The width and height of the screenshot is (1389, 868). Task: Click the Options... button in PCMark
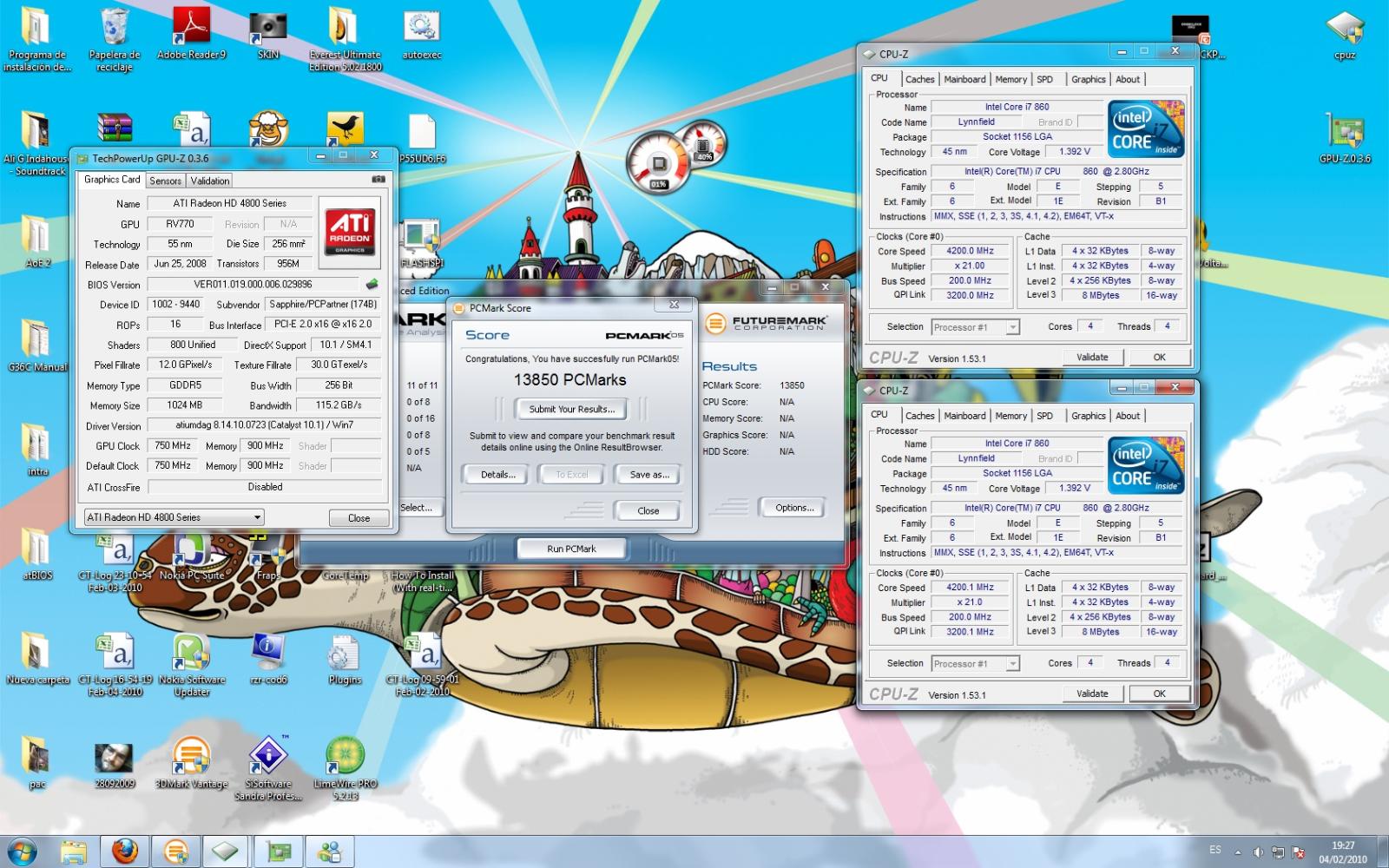pos(794,508)
